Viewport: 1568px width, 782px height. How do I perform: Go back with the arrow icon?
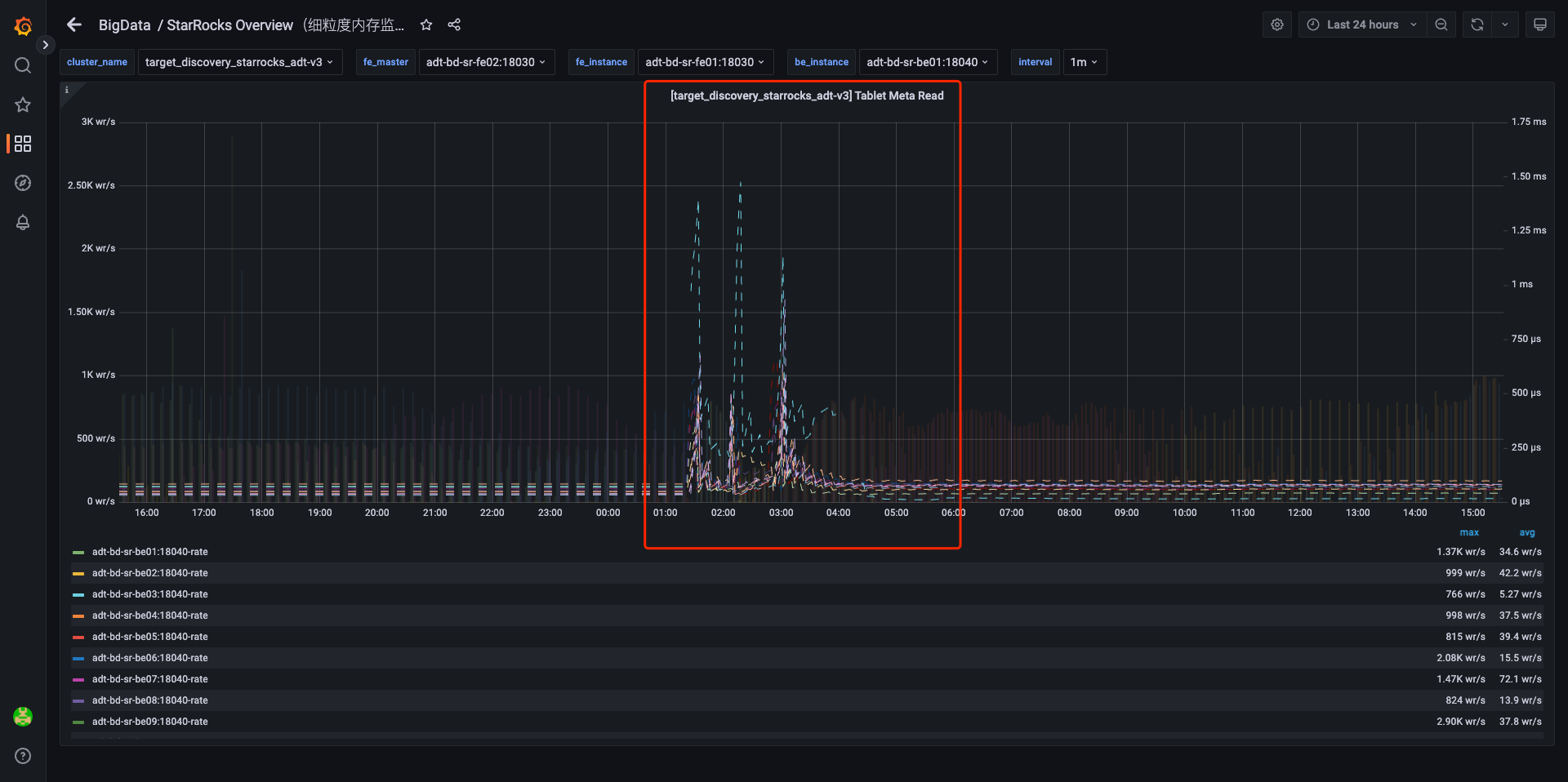coord(74,24)
